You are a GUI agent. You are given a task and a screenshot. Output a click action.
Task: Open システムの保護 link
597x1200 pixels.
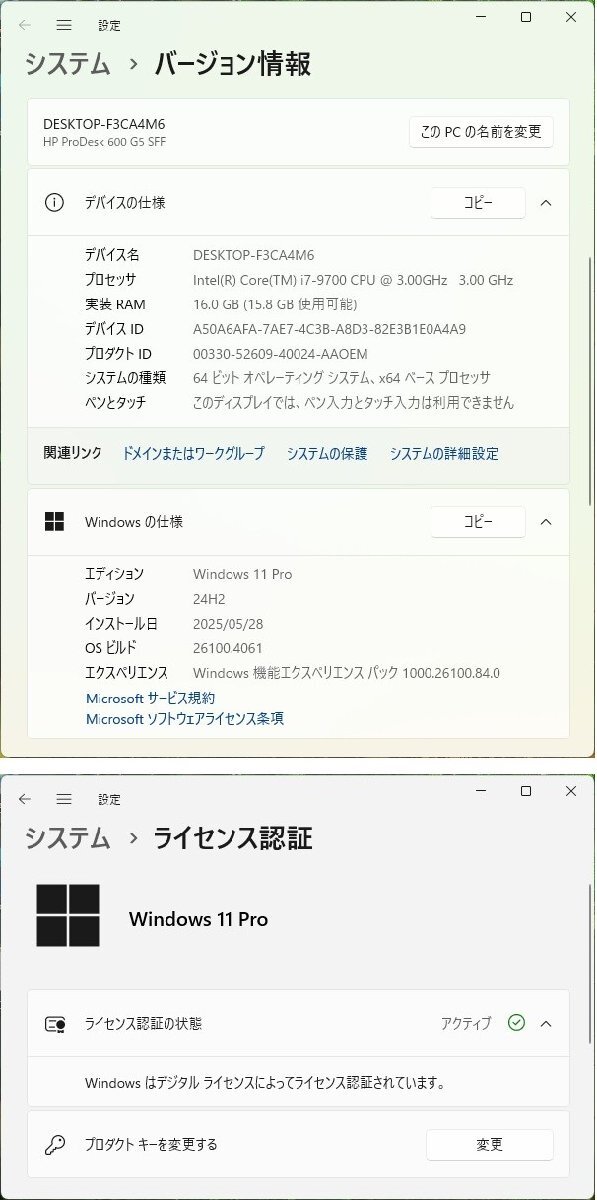(x=327, y=453)
